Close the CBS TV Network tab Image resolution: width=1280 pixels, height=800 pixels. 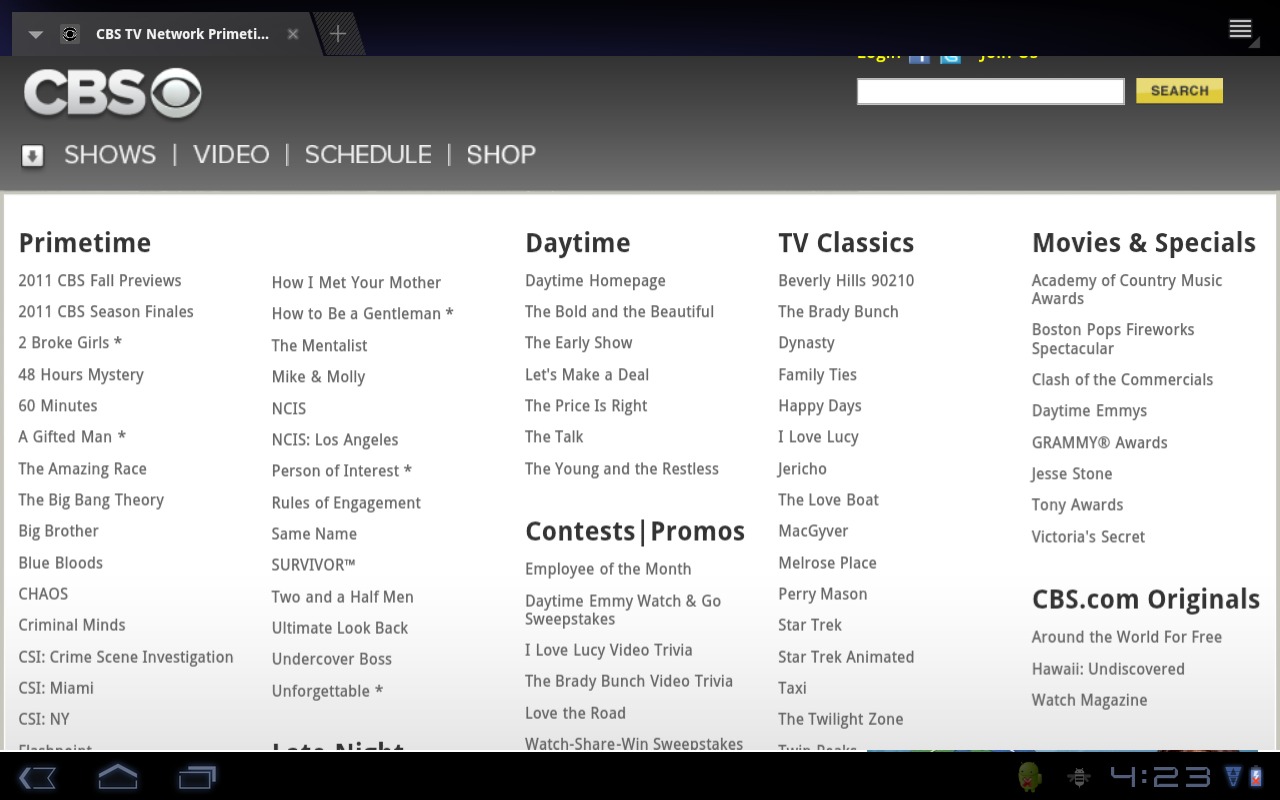click(293, 34)
